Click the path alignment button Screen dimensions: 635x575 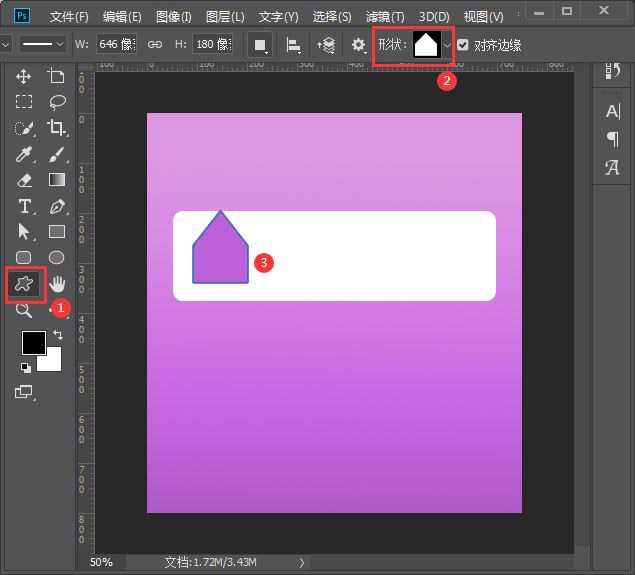tap(294, 45)
